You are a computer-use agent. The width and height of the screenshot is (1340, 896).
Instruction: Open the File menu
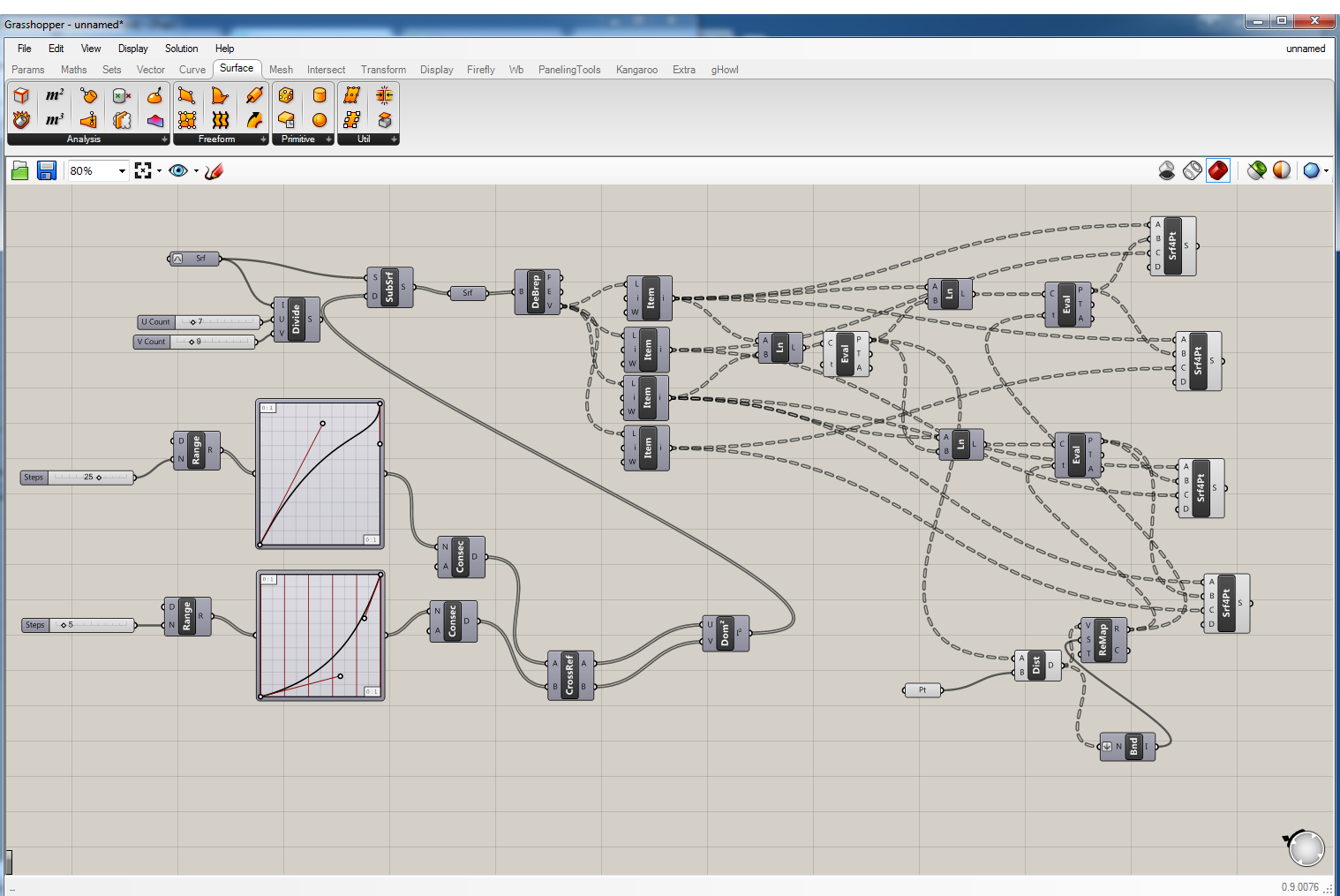tap(25, 49)
